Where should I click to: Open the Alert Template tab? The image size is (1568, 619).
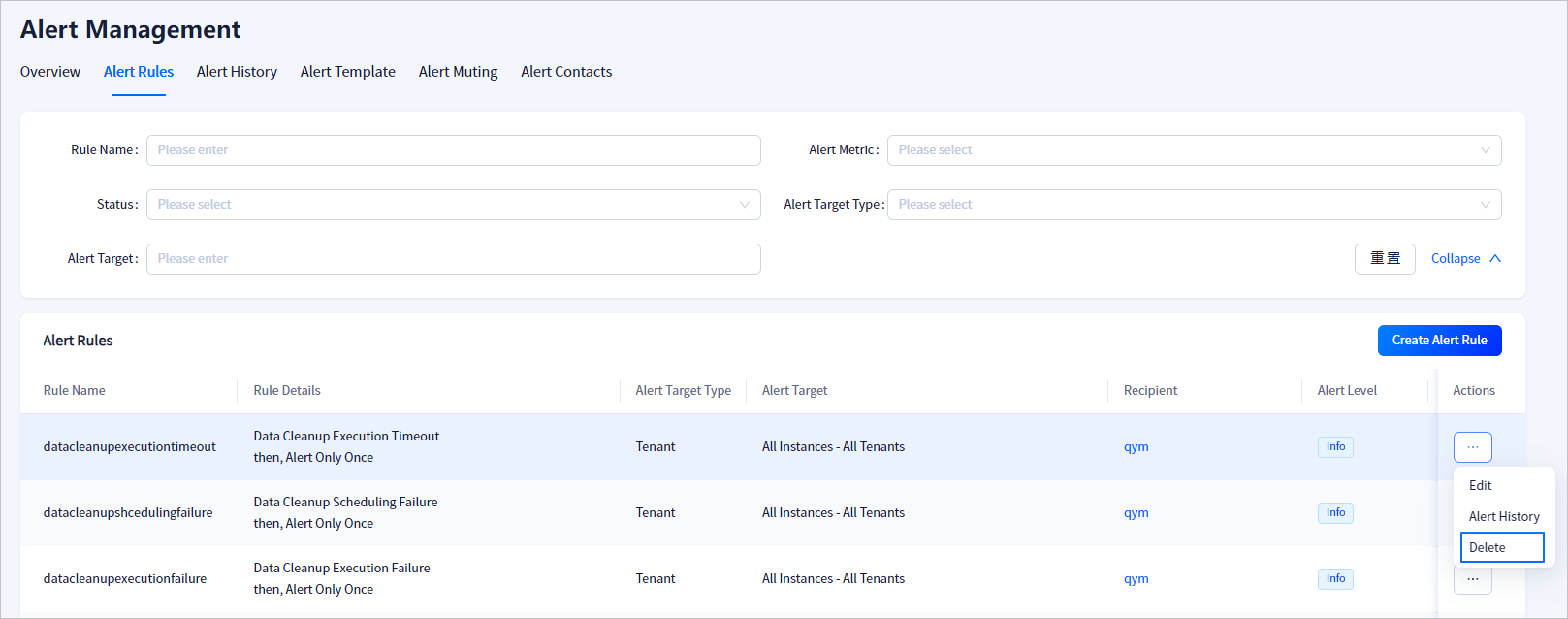(x=347, y=72)
